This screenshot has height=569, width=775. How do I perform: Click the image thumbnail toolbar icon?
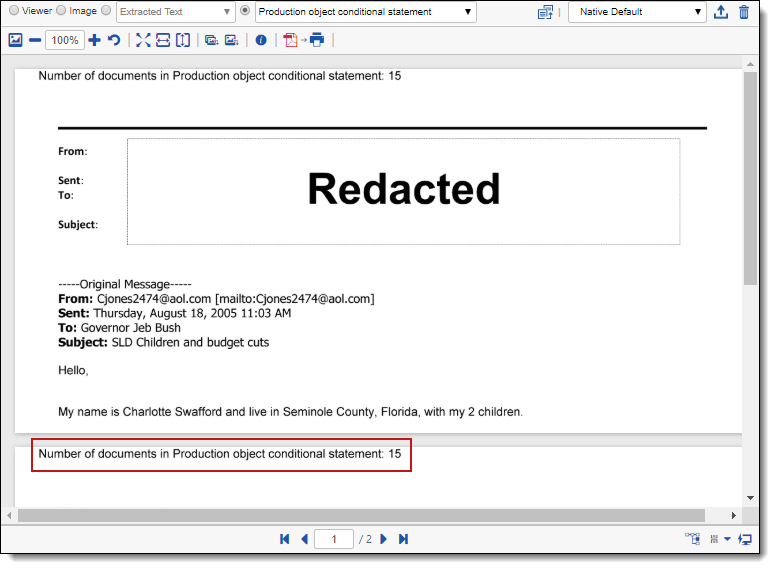pyautogui.click(x=15, y=40)
